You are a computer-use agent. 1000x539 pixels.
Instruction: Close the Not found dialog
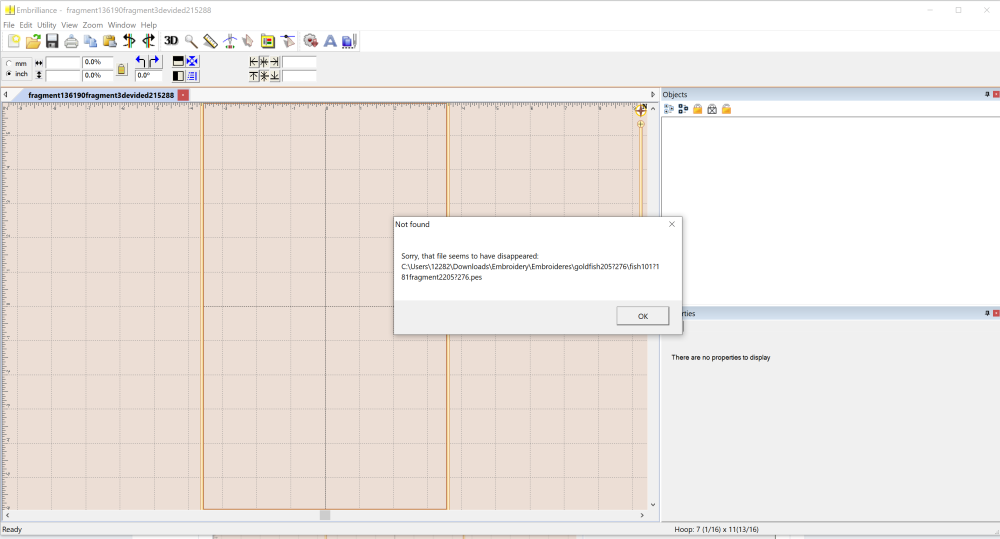coord(671,224)
